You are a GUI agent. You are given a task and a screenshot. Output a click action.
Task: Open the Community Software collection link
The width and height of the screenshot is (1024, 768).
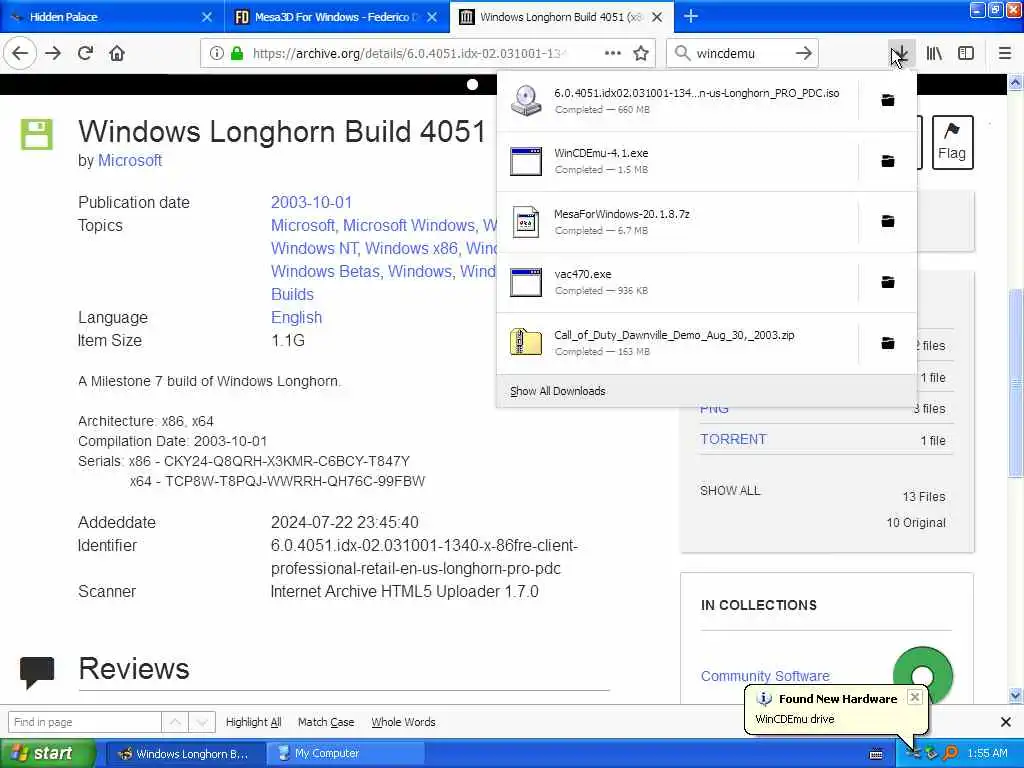(x=765, y=676)
